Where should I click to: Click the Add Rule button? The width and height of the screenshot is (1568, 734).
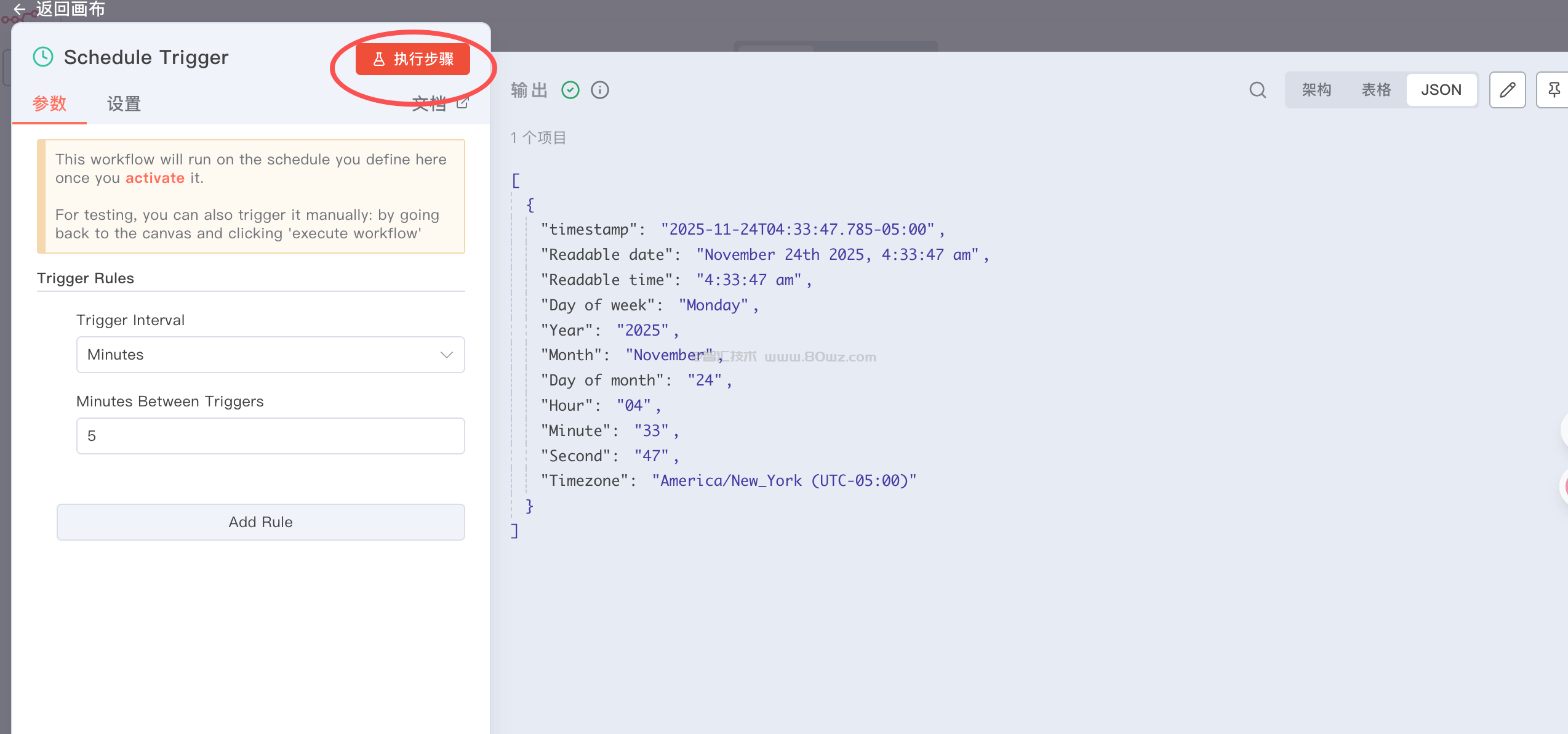point(260,522)
